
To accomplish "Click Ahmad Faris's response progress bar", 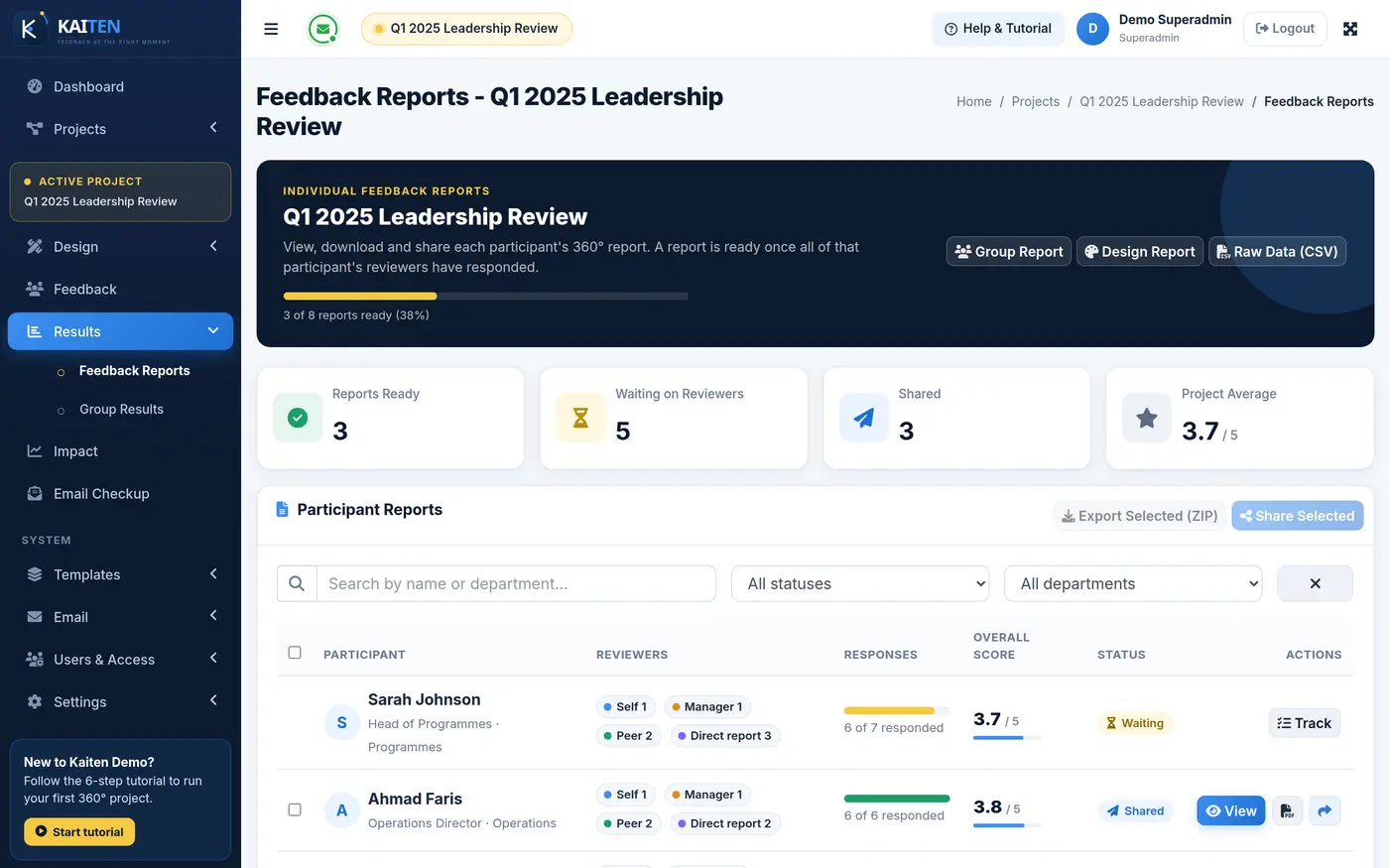I will pos(897,799).
